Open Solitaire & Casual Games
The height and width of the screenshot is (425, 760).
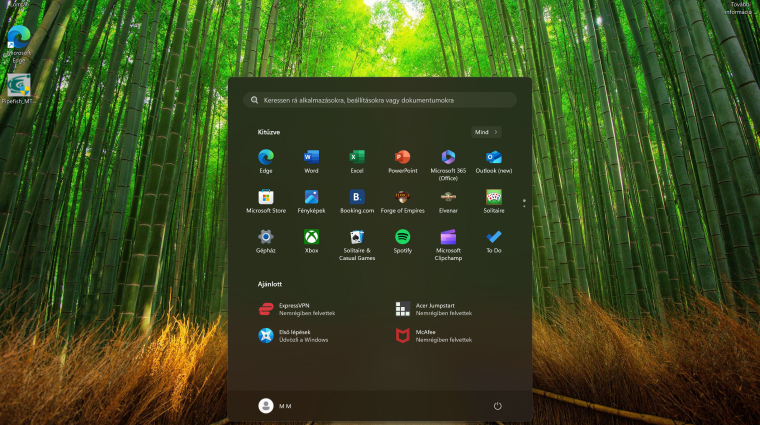tap(357, 245)
